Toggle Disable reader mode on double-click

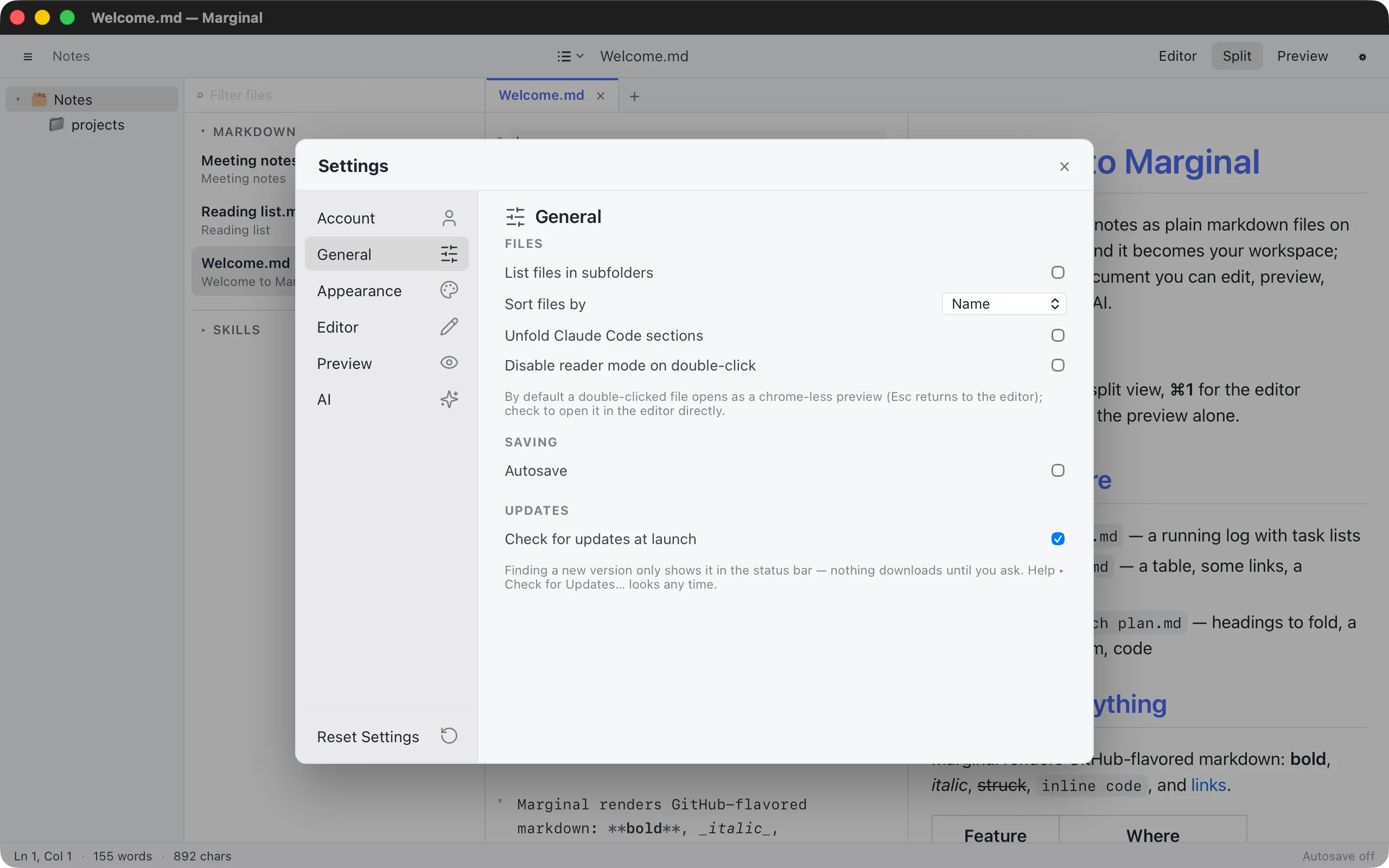(x=1058, y=365)
